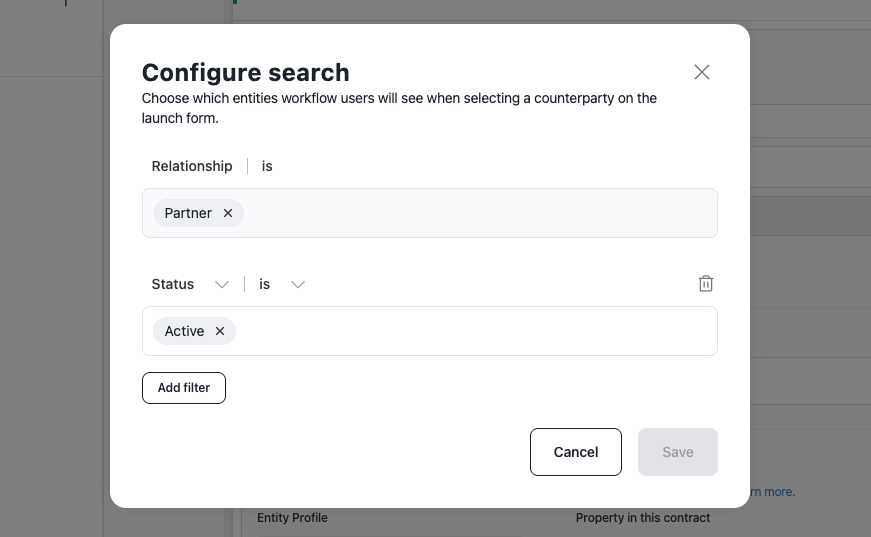Select the Partner chip label

[188, 213]
